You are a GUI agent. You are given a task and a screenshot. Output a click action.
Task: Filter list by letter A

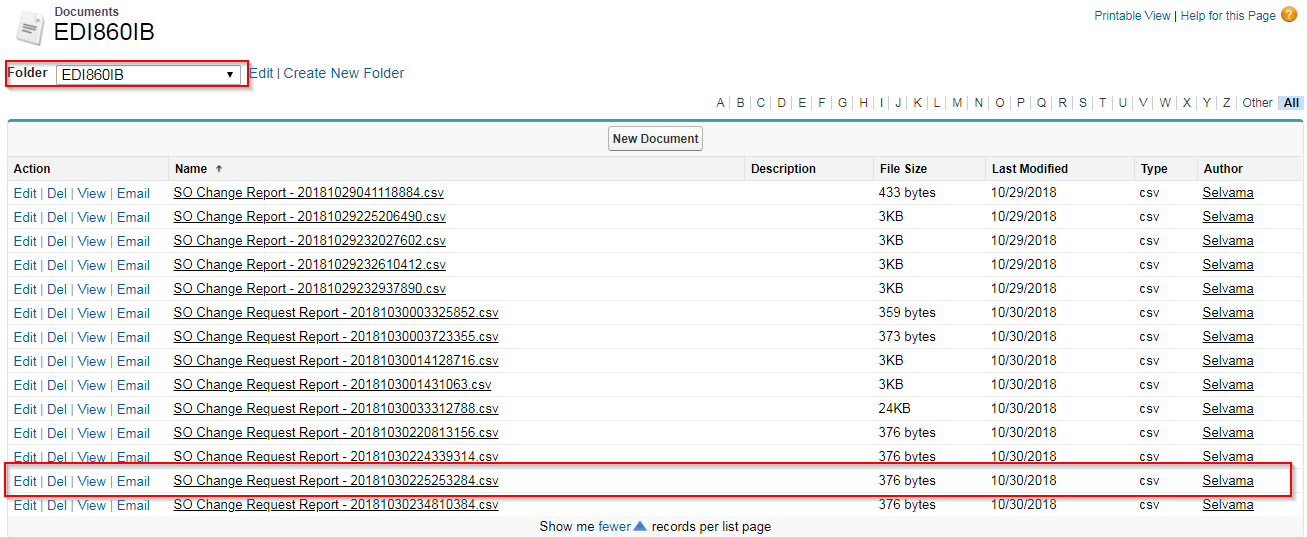point(720,103)
